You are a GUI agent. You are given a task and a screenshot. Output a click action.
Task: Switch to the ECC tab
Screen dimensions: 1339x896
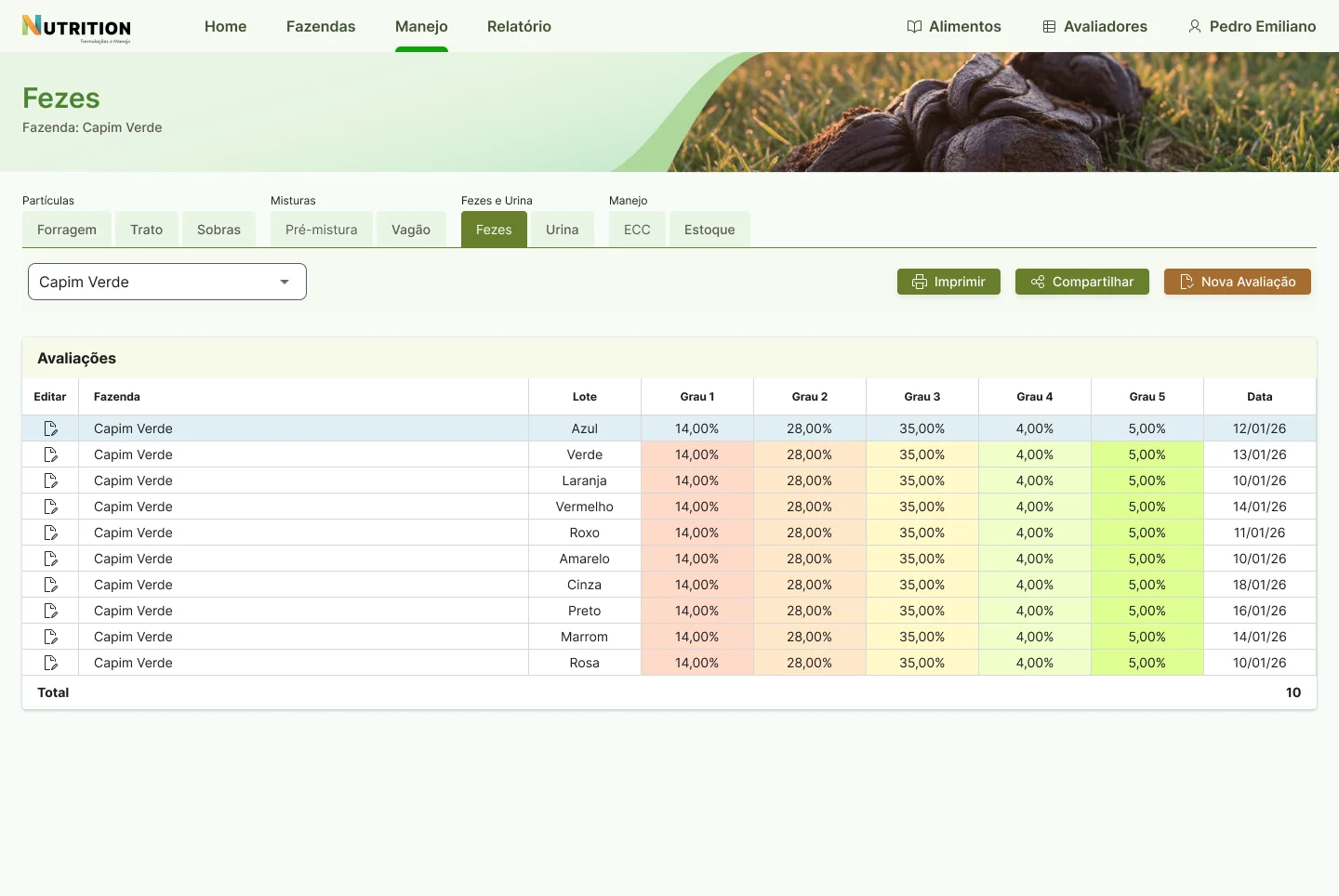point(637,230)
